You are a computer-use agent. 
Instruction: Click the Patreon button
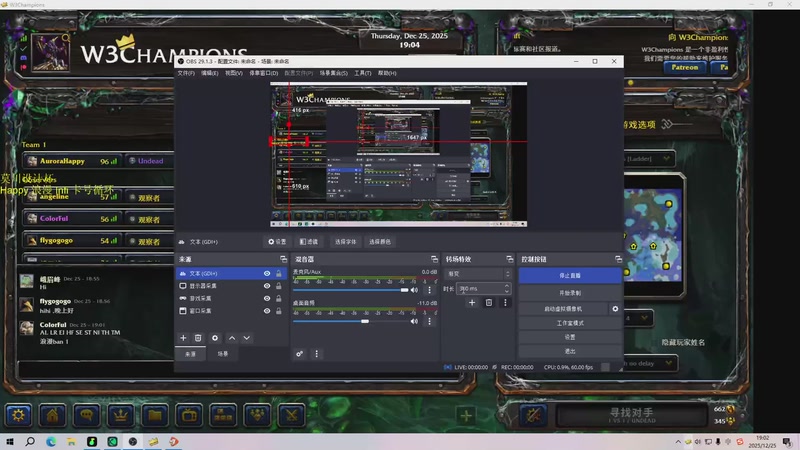pyautogui.click(x=684, y=67)
